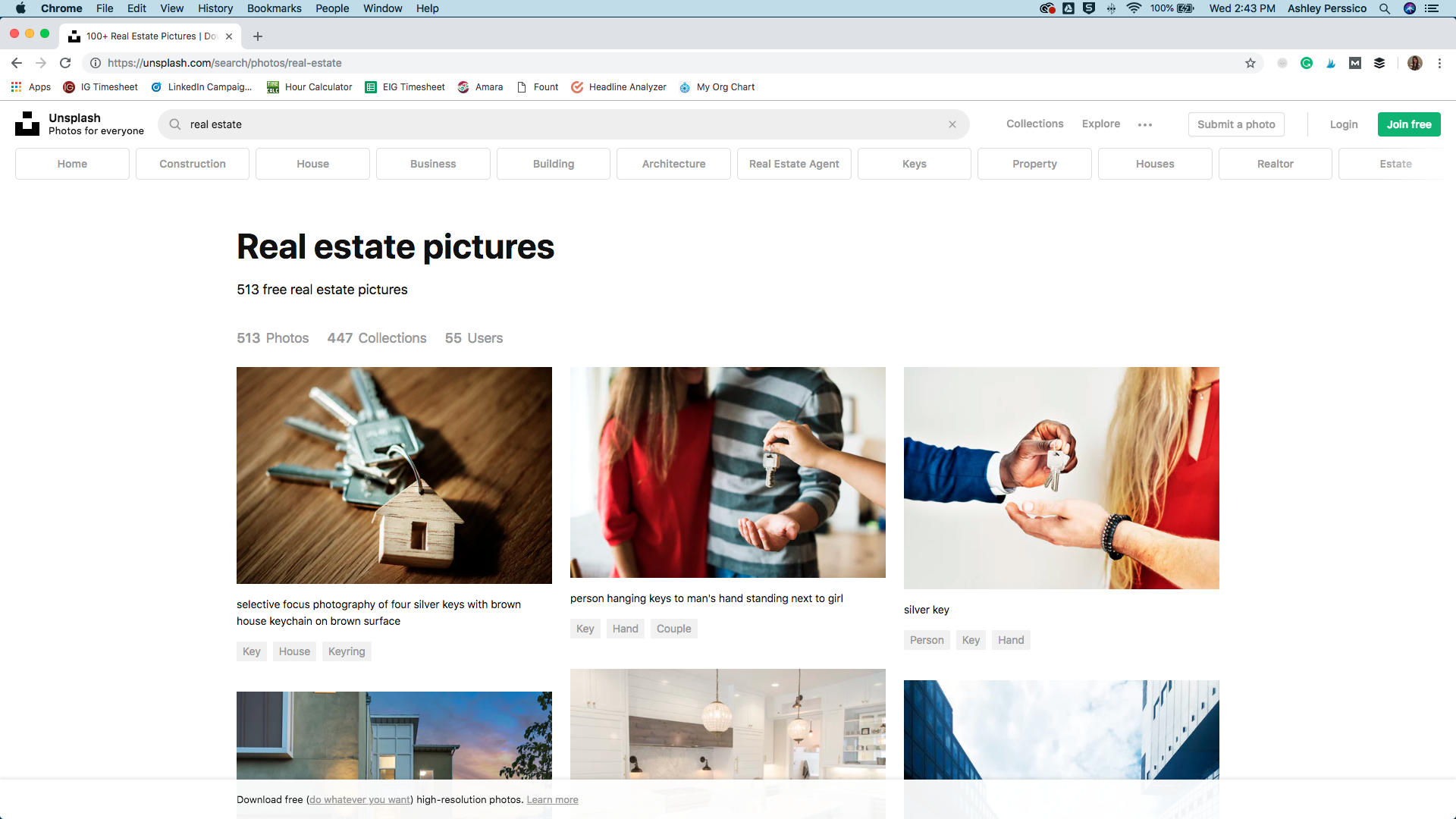Click the search magnifying glass icon
Viewport: 1456px width, 819px height.
point(174,124)
